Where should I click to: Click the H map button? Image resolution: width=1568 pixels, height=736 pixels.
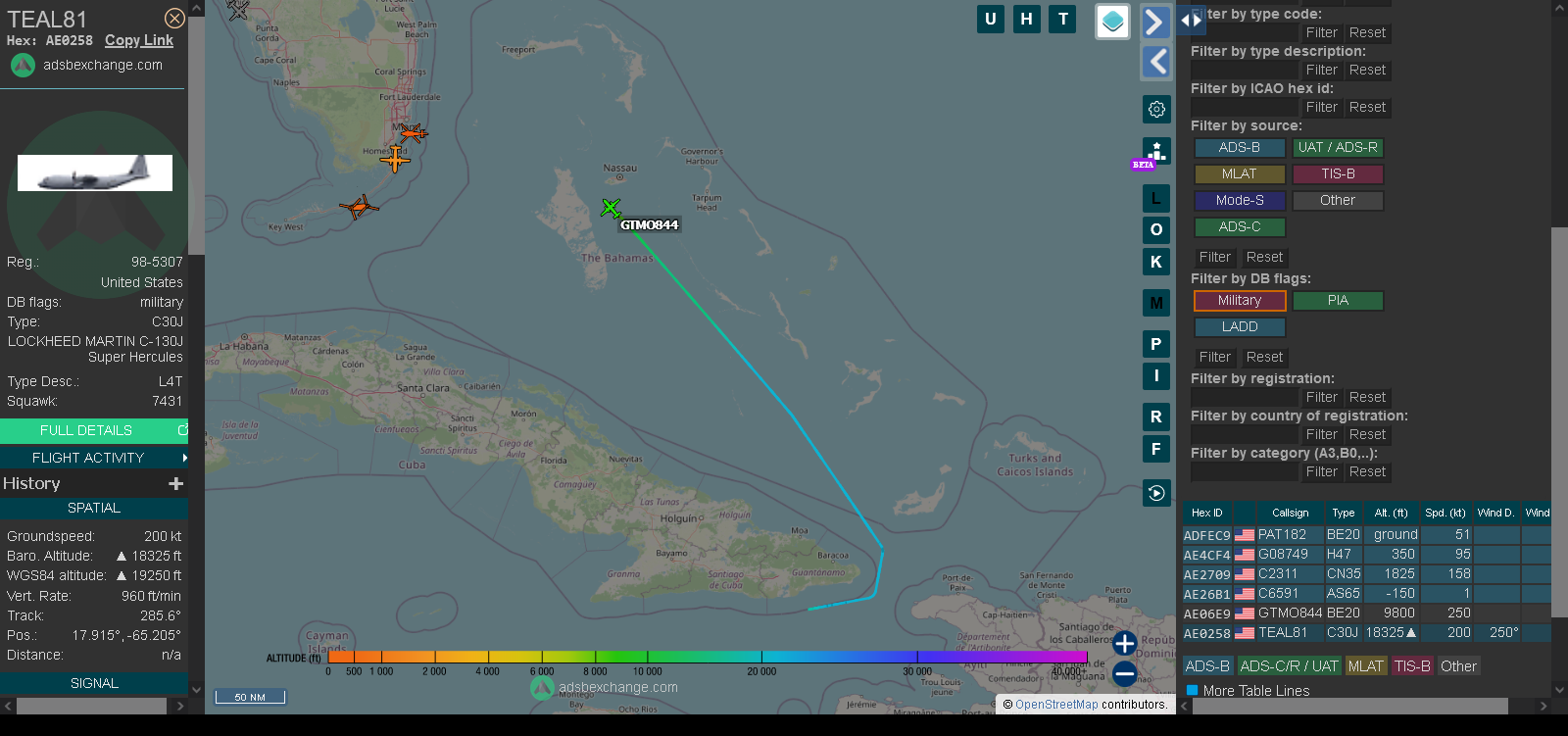coord(1026,19)
